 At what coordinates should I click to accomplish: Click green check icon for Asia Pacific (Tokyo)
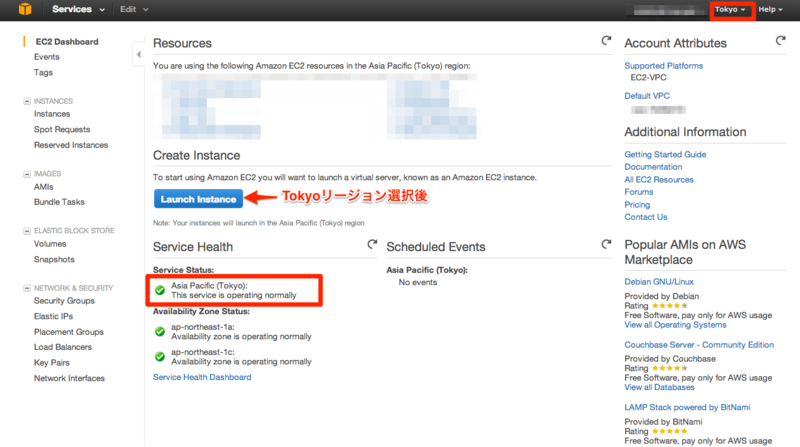(160, 290)
